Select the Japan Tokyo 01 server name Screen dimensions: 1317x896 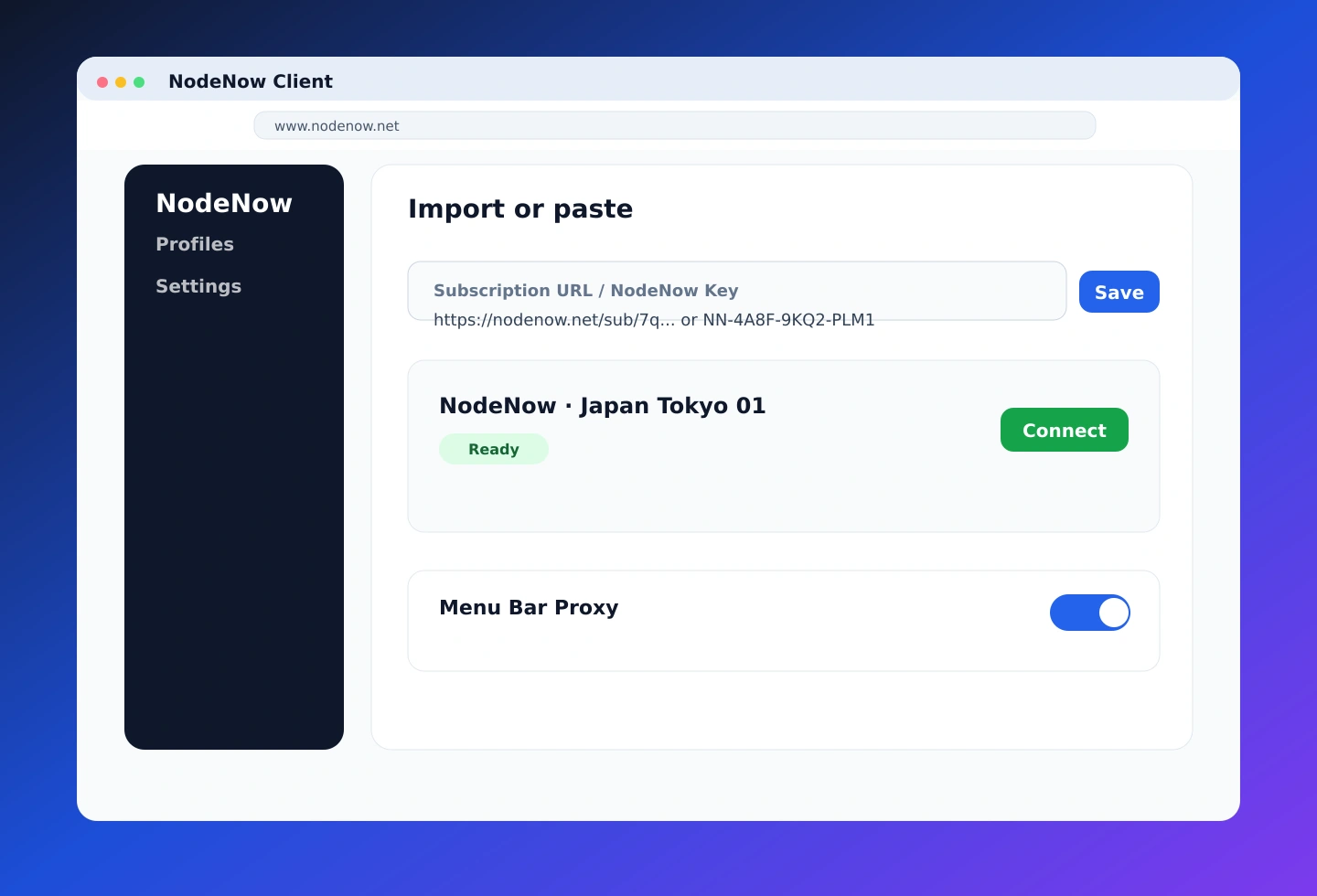pos(602,406)
